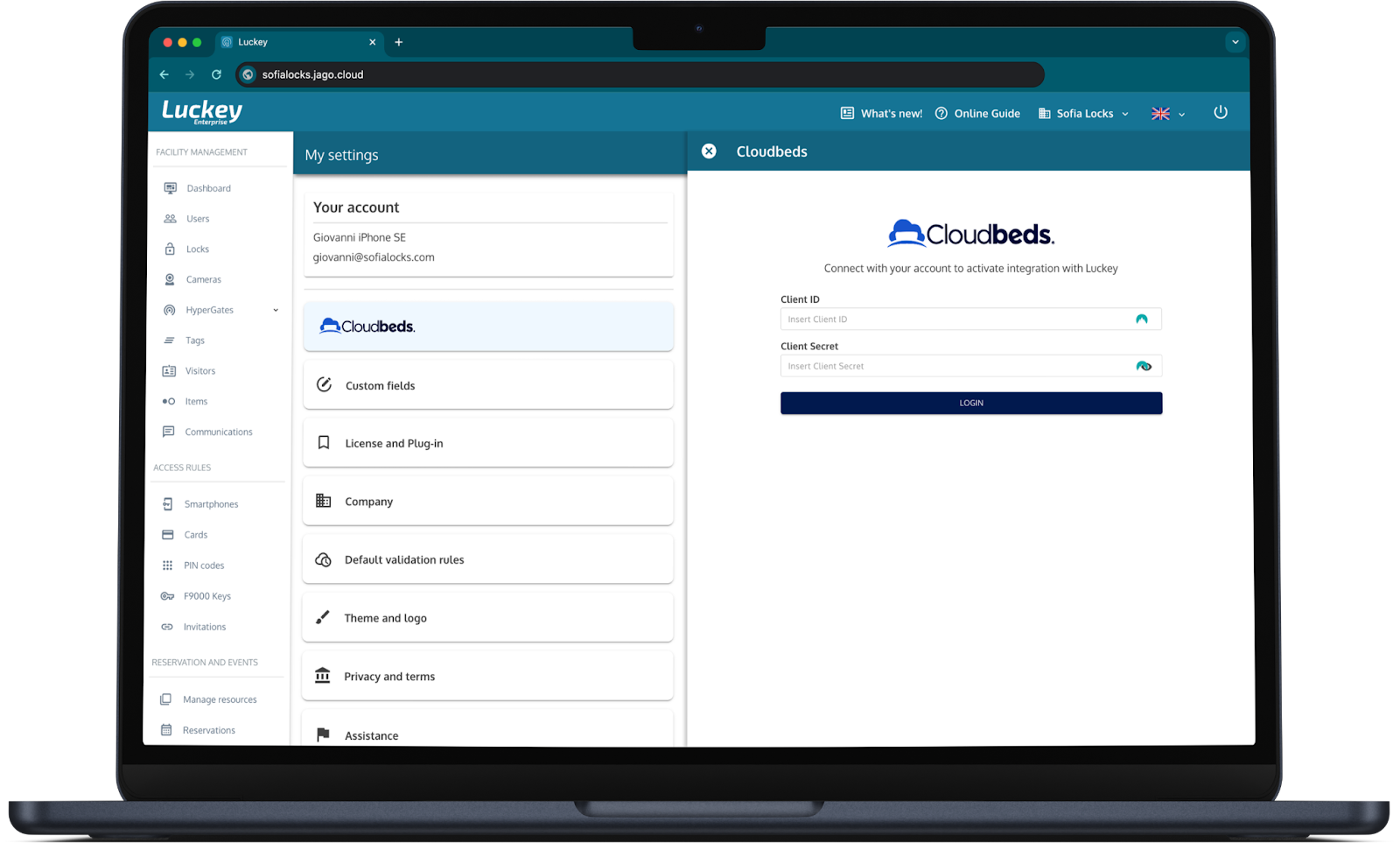Open the Items section
Image resolution: width=1400 pixels, height=843 pixels.
(196, 402)
